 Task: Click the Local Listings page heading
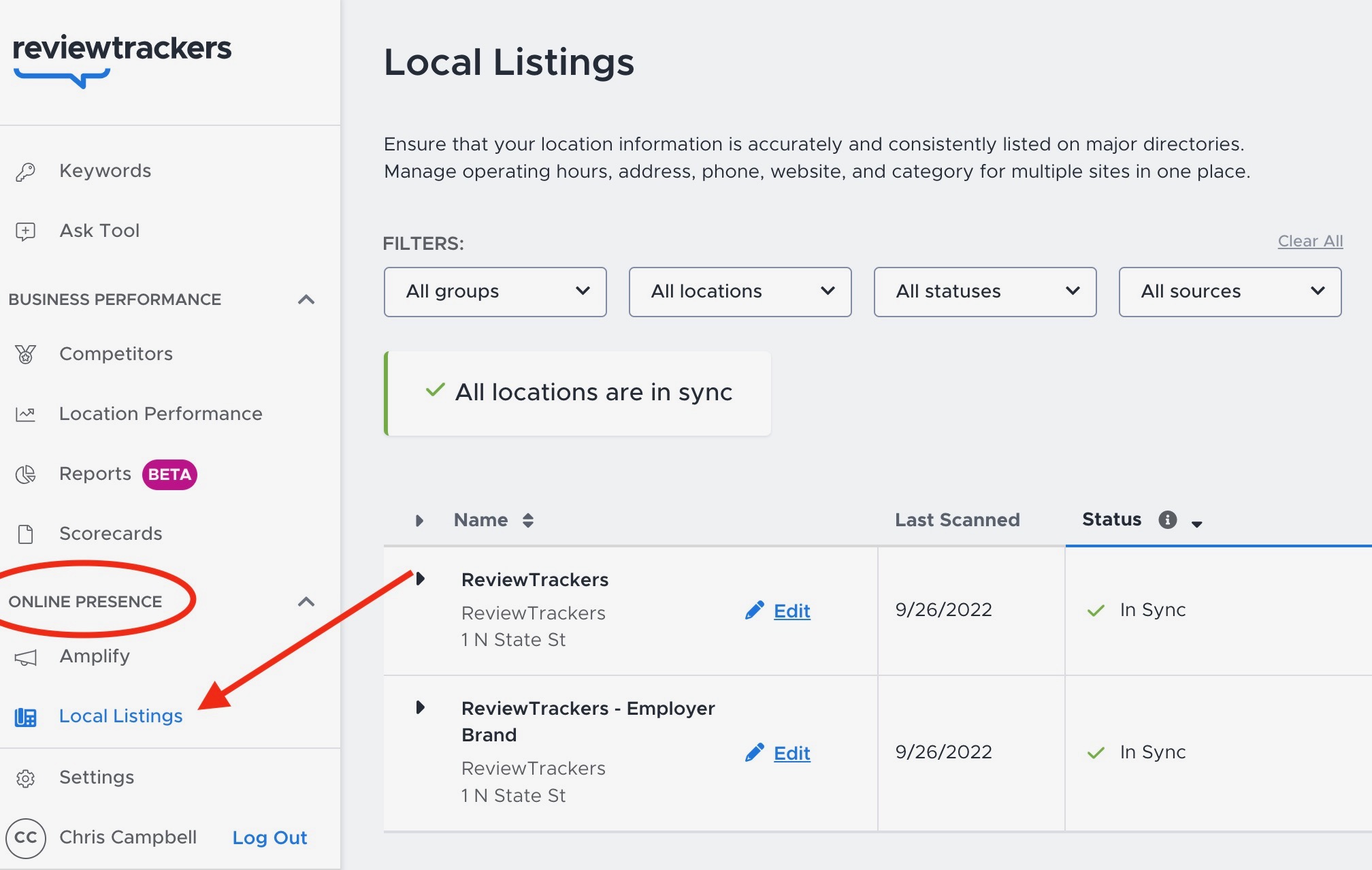point(509,62)
